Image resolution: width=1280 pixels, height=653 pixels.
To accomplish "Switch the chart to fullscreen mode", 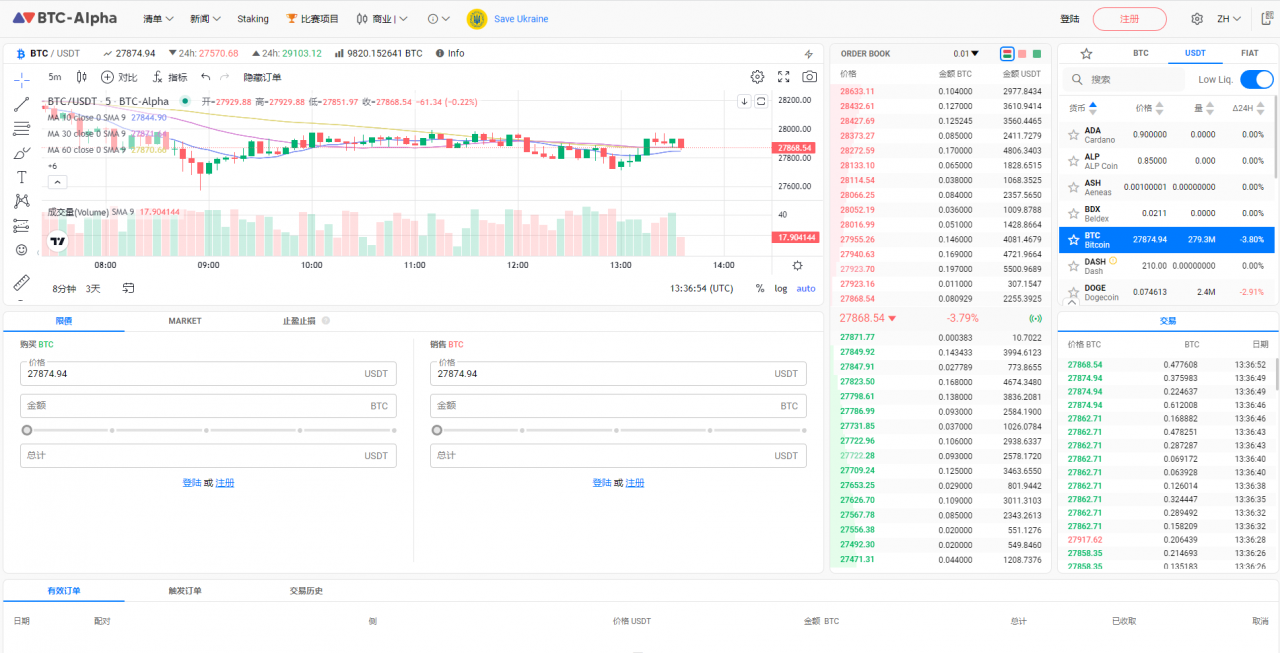I will point(784,77).
